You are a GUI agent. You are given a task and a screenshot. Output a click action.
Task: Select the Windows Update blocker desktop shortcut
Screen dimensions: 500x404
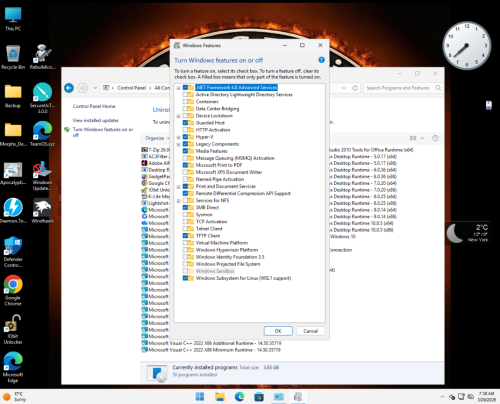42,176
